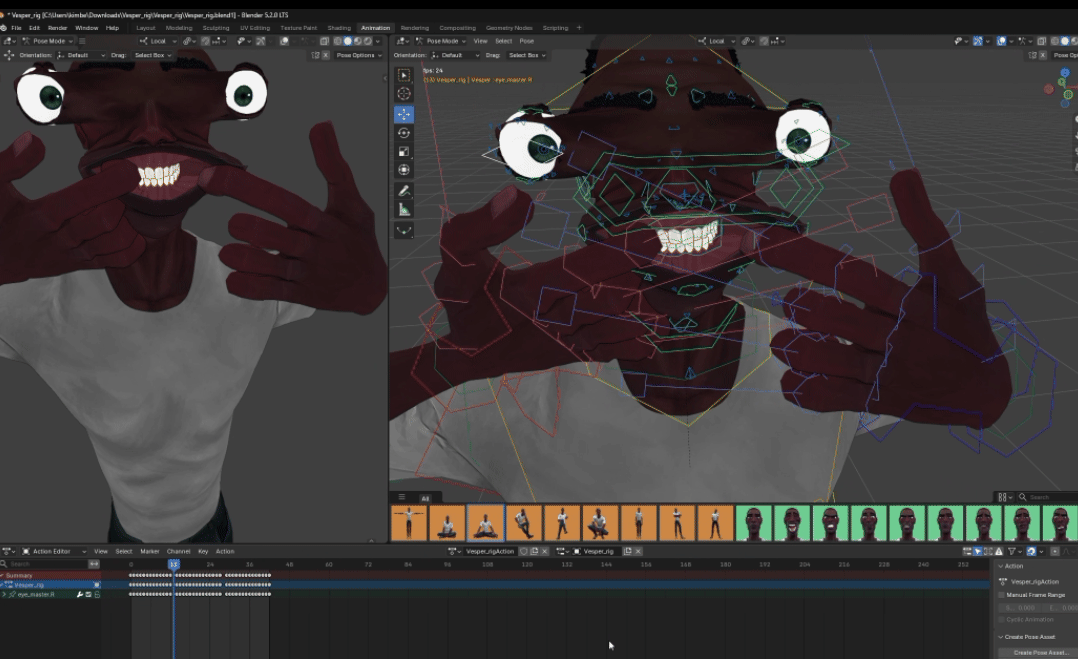Click the filter funnel icon in Action Editor

click(1012, 551)
